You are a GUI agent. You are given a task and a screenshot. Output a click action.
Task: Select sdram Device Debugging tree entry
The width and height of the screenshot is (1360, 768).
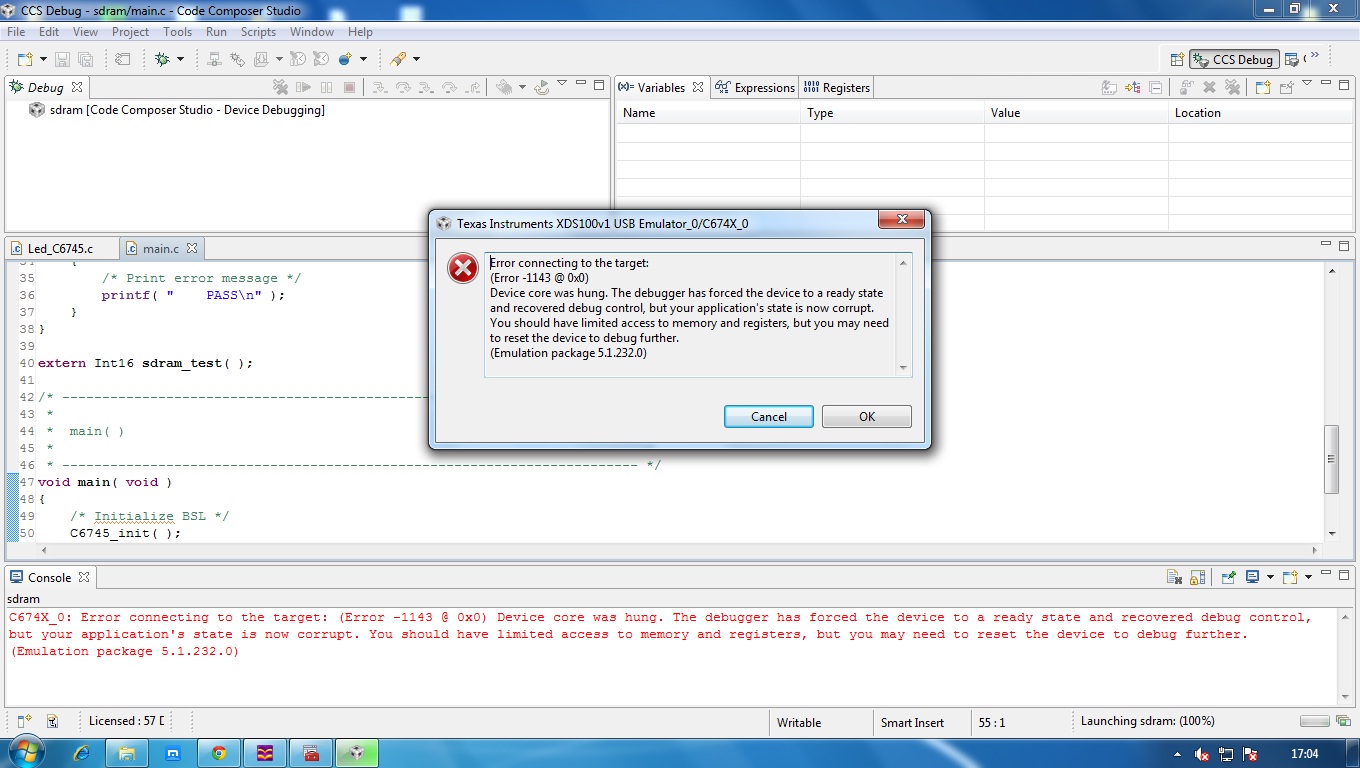click(187, 110)
